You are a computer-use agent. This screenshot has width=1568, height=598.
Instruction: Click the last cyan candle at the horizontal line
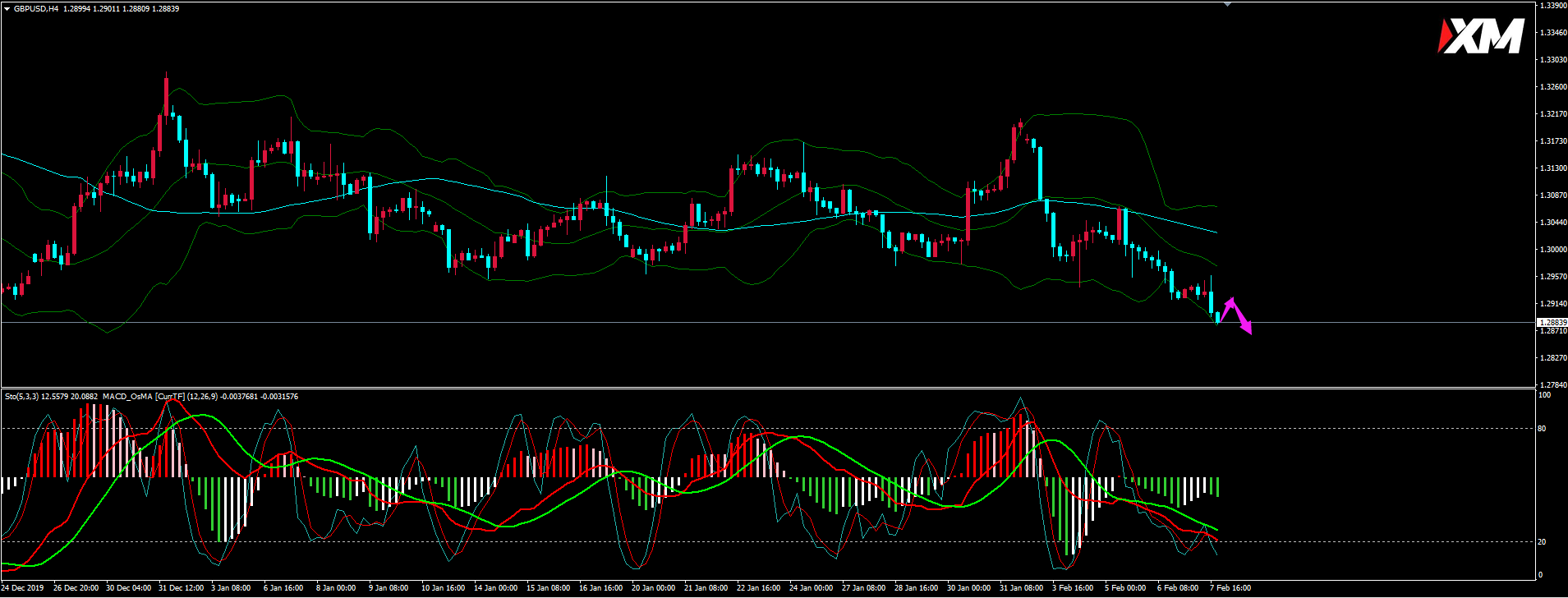coord(1217,317)
